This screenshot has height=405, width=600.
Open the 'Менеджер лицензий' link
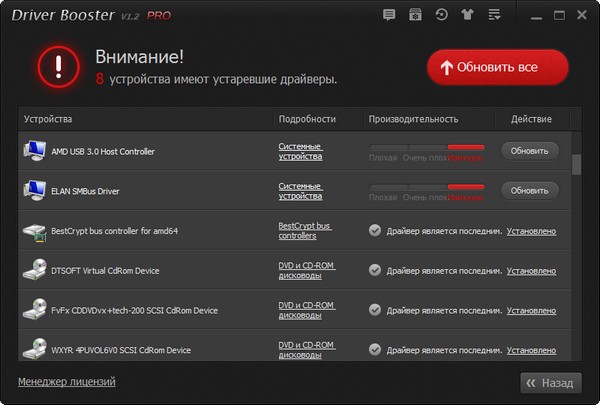[x=67, y=382]
